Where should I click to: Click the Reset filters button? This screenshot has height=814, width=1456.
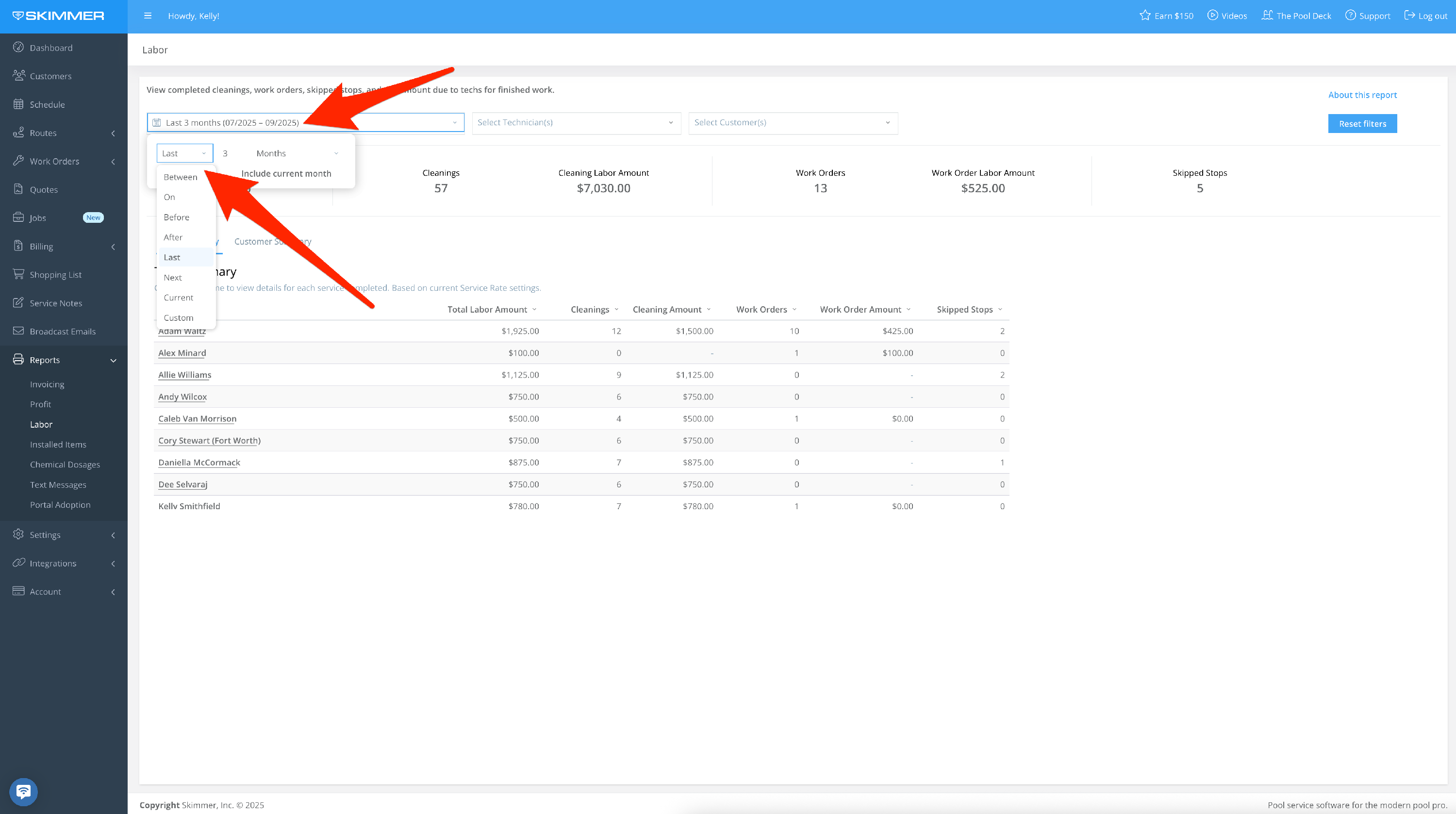(1362, 124)
